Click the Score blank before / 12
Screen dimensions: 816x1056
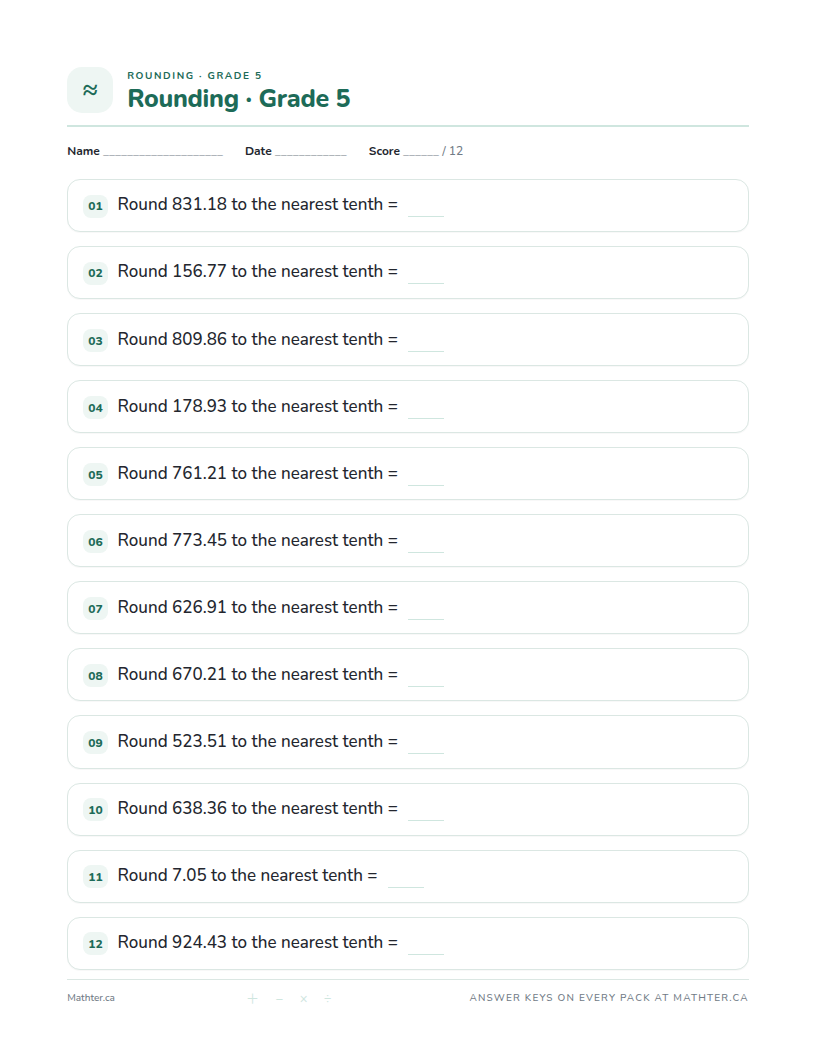pos(421,154)
